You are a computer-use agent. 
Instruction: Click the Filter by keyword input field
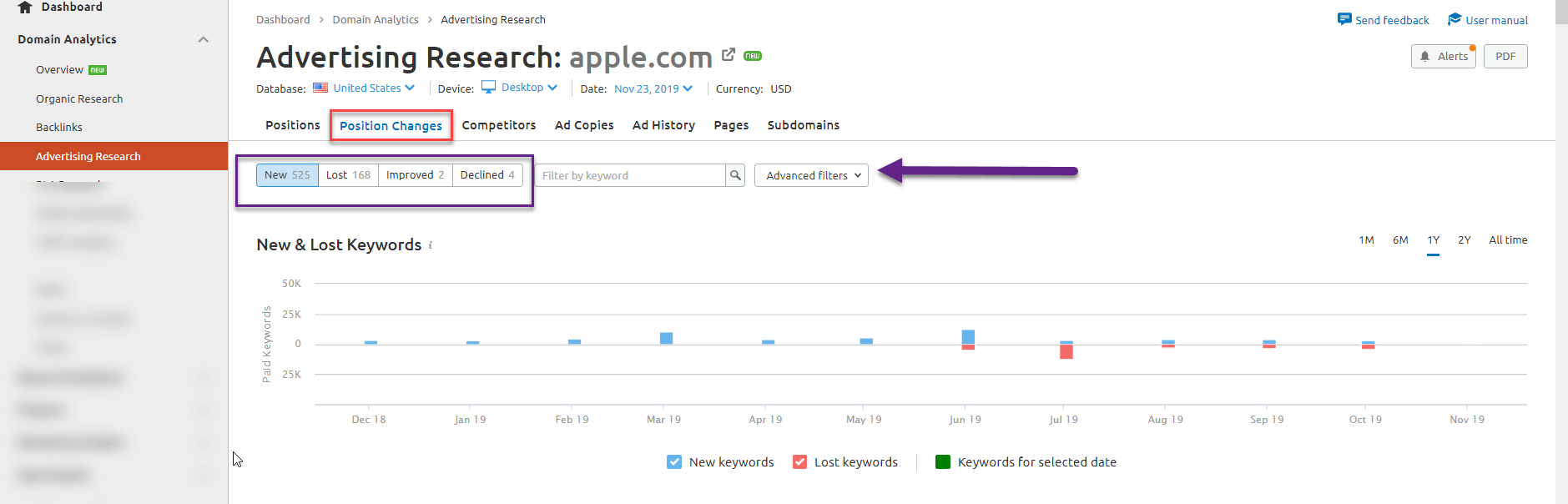click(x=631, y=175)
